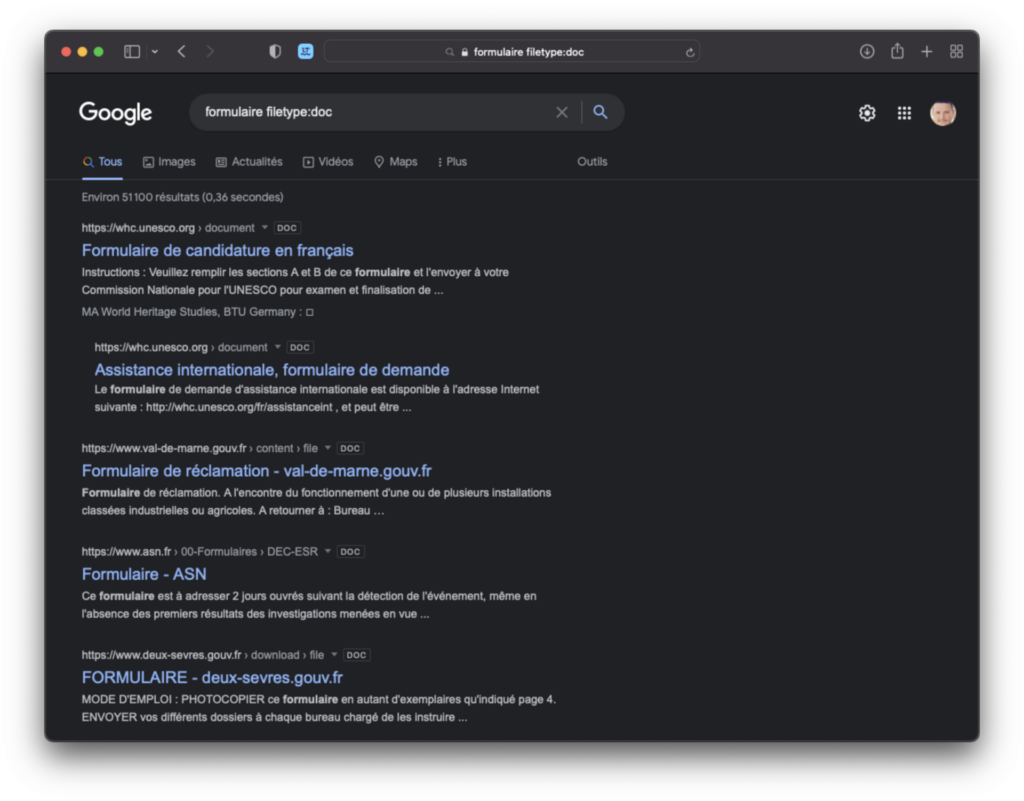Viewport: 1024px width, 801px height.
Task: Click the Google logo
Action: point(116,112)
